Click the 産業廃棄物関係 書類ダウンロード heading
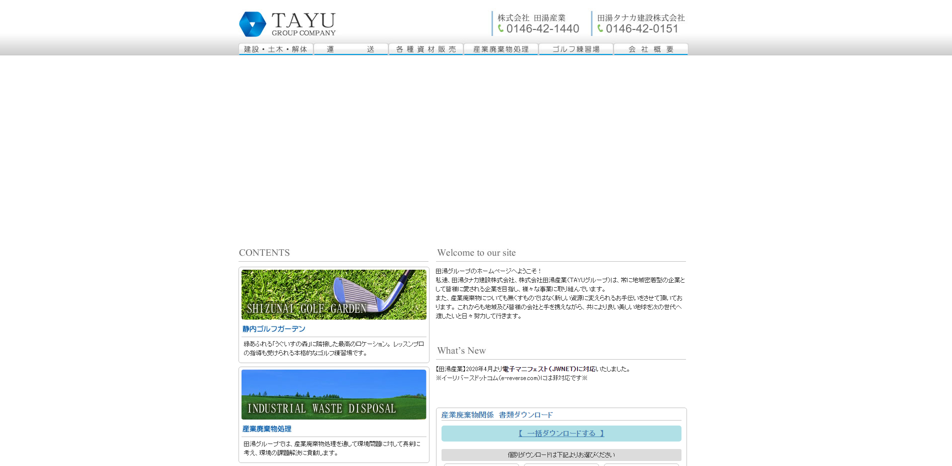Viewport: 952px width, 466px height. pyautogui.click(x=497, y=415)
